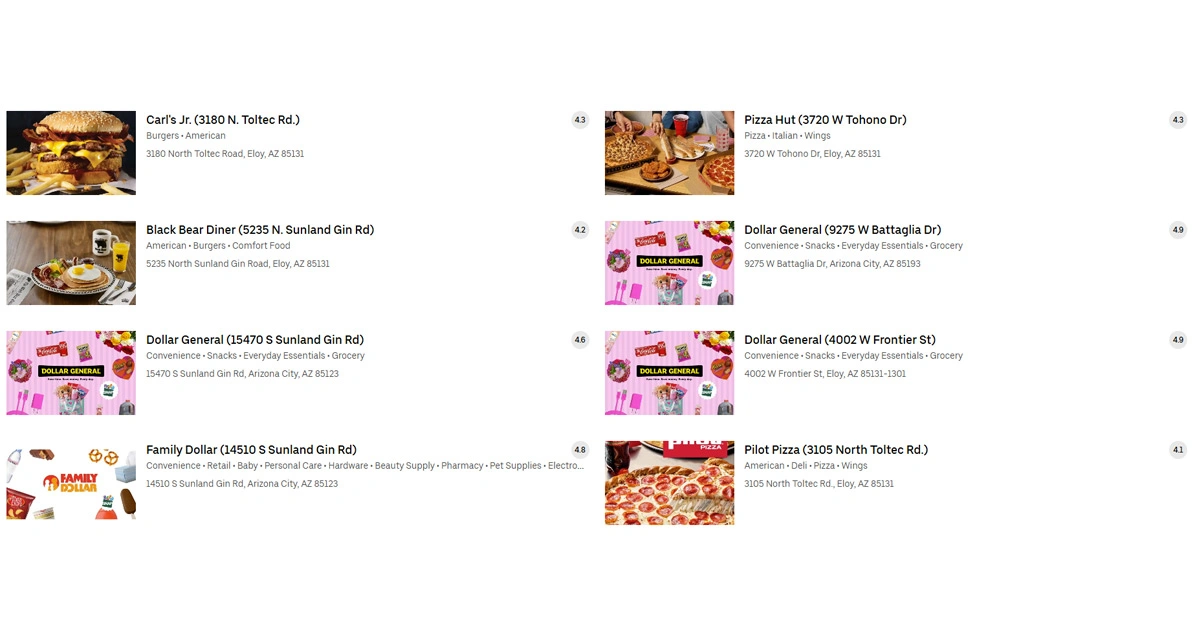Open Dollar General (9275 W Battaglia Dr) title

click(842, 230)
